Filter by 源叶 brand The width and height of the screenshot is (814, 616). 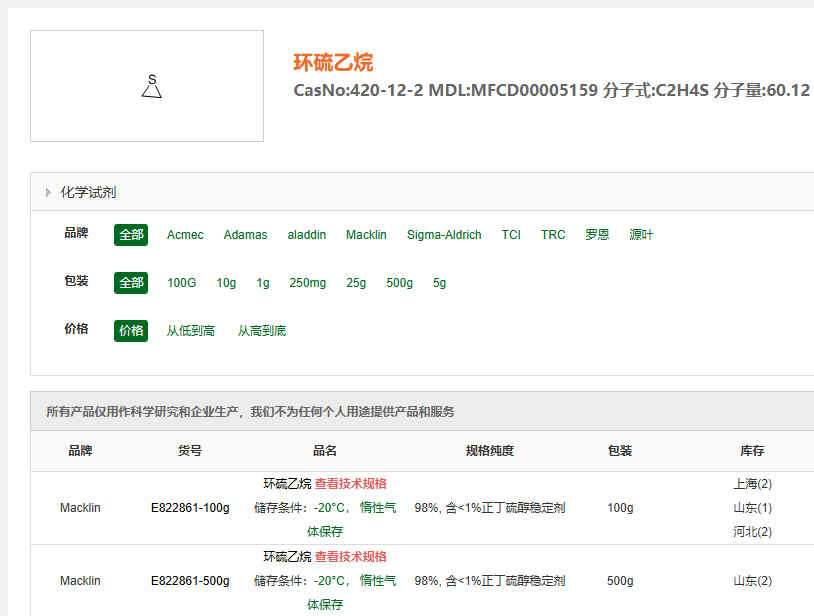[641, 235]
